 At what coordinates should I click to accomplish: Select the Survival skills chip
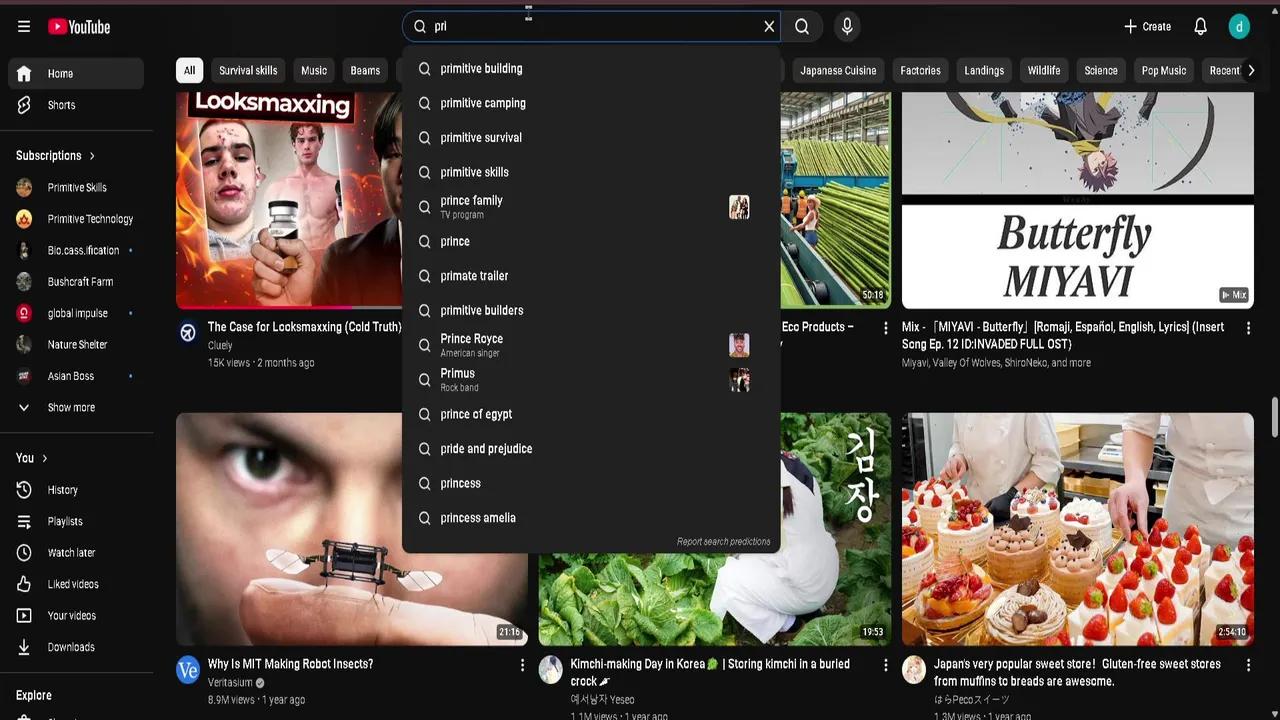pyautogui.click(x=248, y=70)
